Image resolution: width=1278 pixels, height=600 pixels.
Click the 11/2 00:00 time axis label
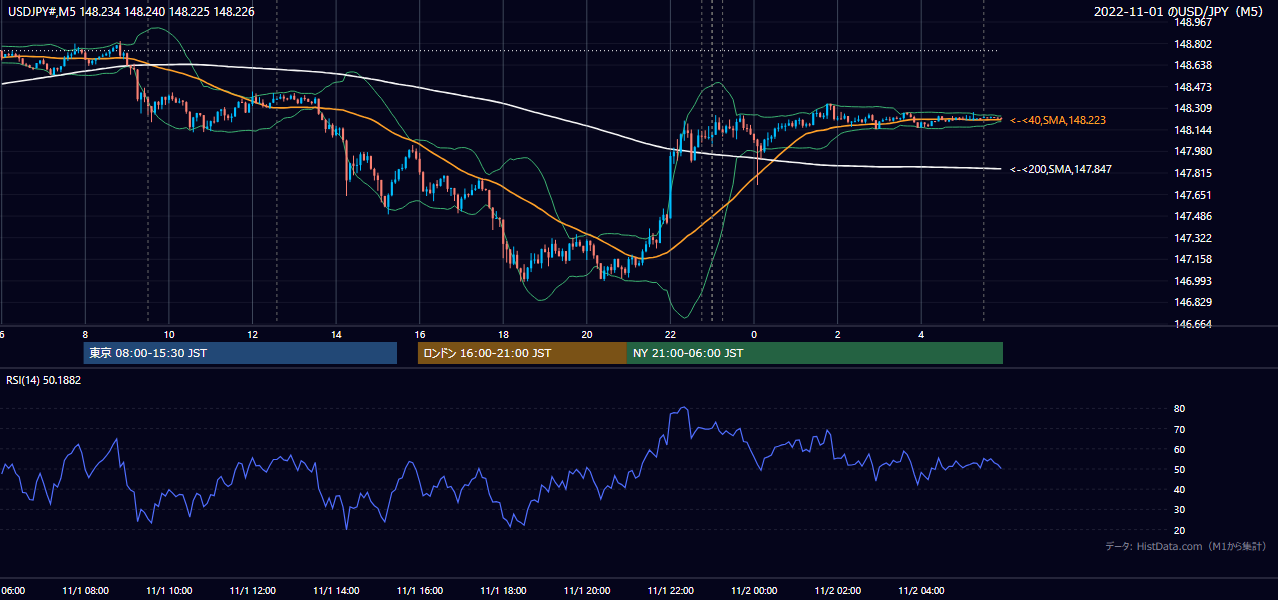tap(754, 590)
